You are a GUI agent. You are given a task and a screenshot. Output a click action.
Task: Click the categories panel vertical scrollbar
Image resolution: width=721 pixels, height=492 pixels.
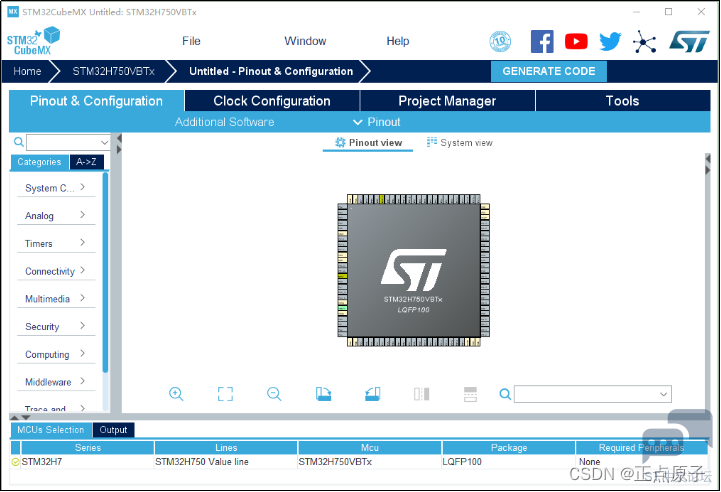pyautogui.click(x=105, y=272)
